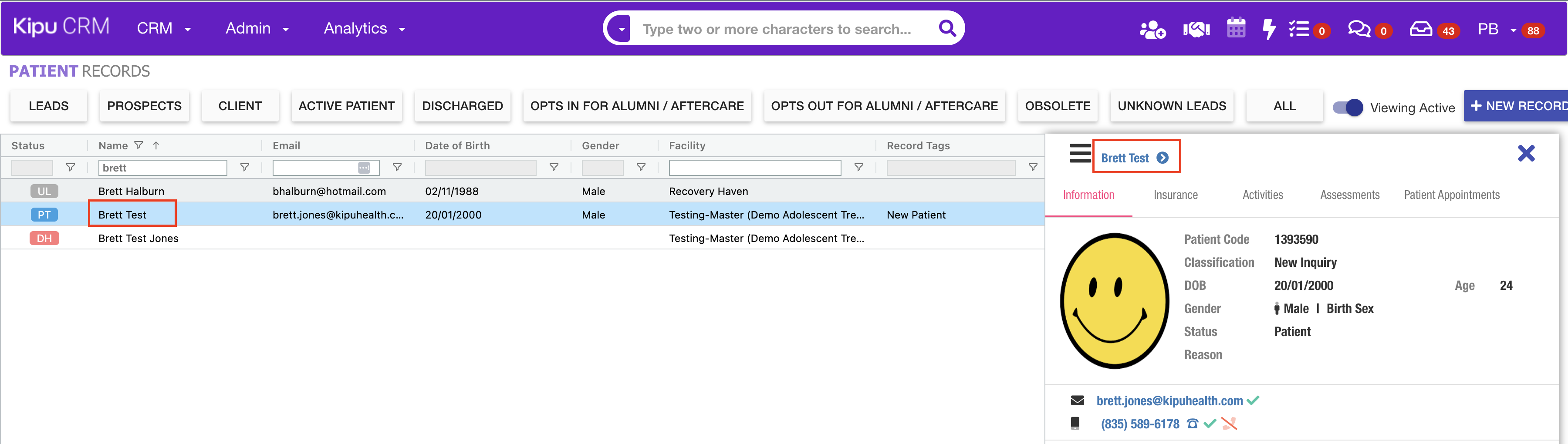The height and width of the screenshot is (444, 1568).
Task: Click the lightning bolt quick actions icon
Action: pos(1268,29)
